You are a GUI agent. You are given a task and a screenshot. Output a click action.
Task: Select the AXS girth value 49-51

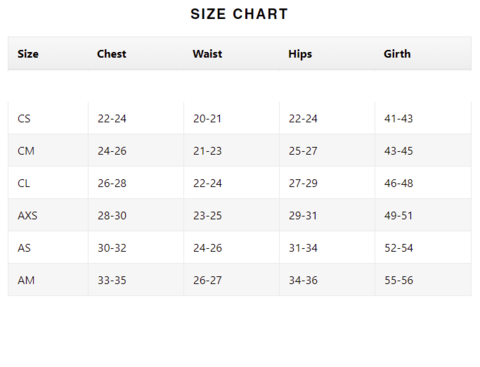[x=398, y=216]
